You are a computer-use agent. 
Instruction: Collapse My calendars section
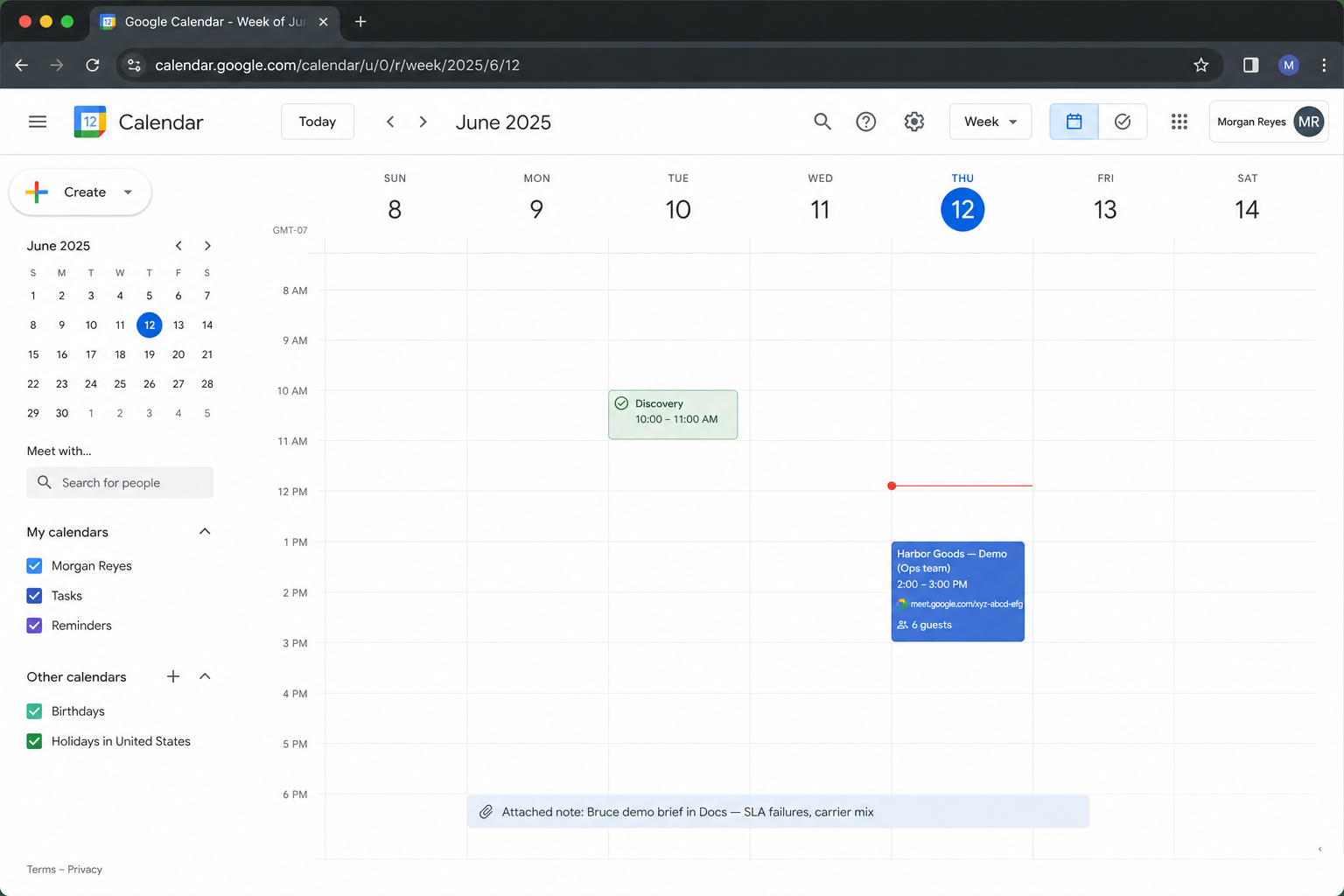pos(205,532)
